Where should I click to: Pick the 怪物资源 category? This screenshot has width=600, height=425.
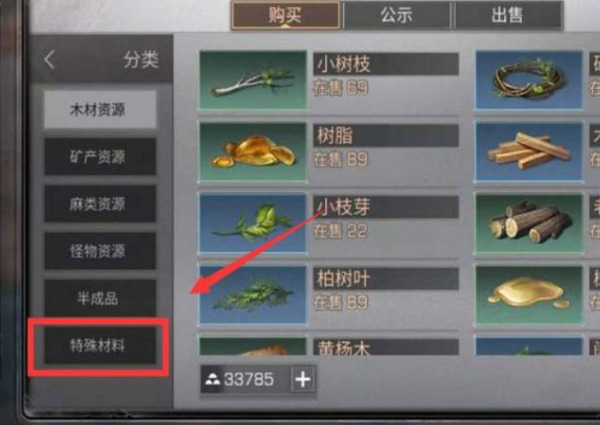(100, 251)
